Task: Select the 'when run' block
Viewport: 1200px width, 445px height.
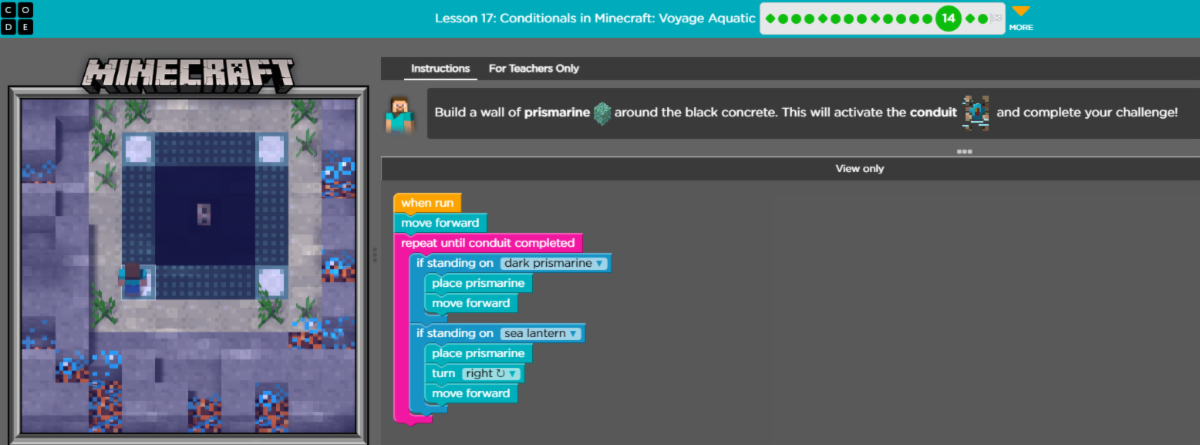Action: coord(427,202)
